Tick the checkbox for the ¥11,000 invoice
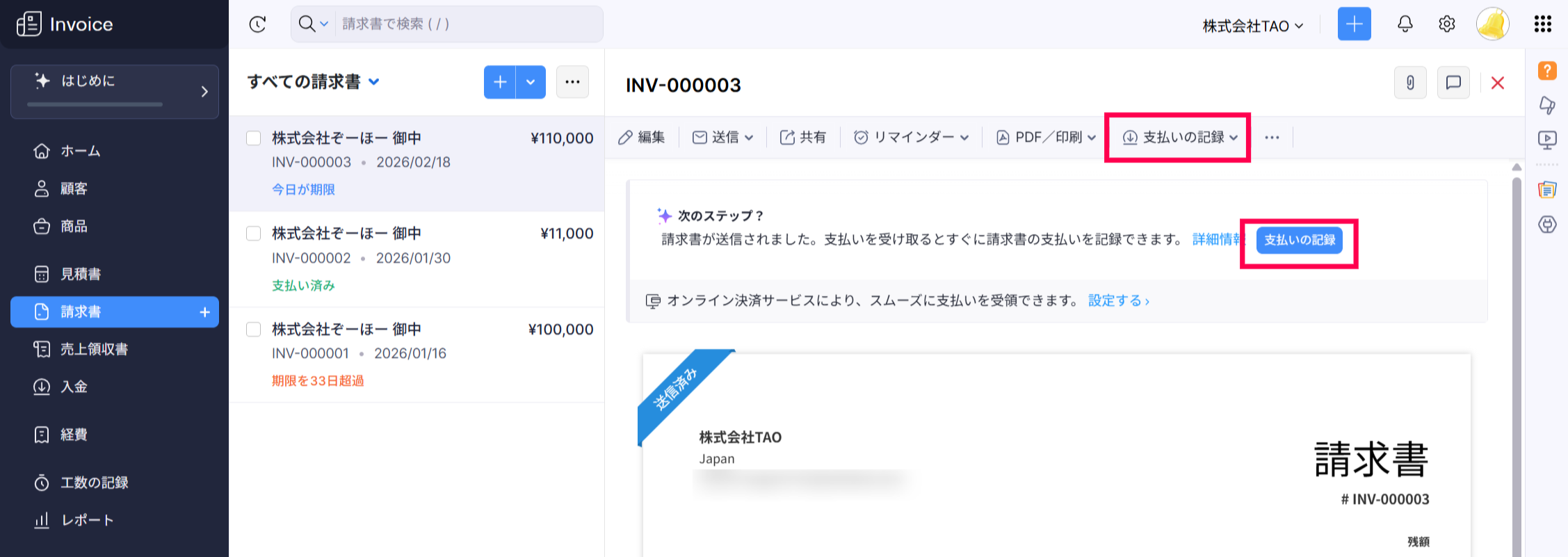This screenshot has height=557, width=1568. click(x=254, y=234)
